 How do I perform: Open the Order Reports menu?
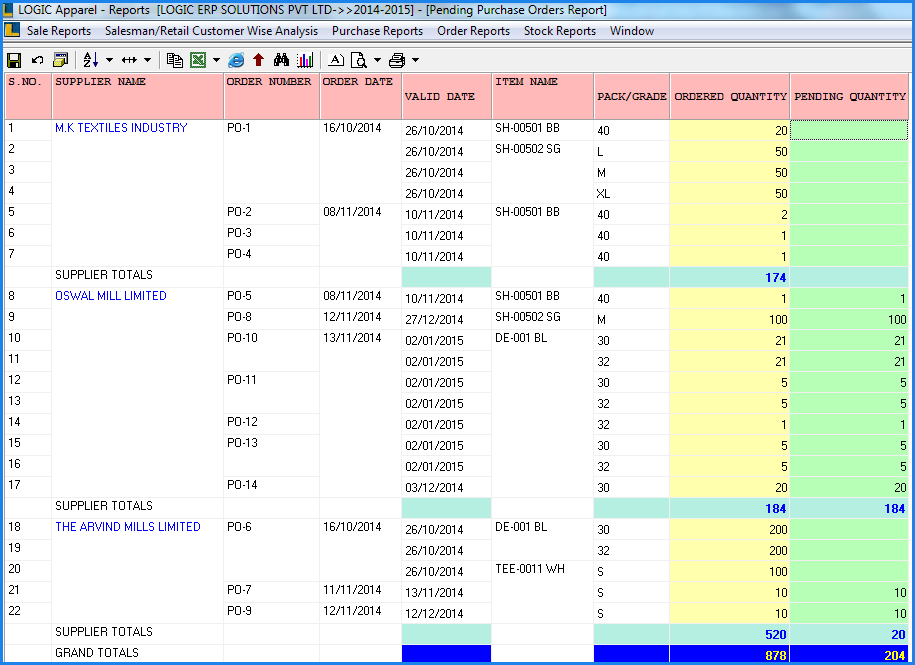coord(473,31)
